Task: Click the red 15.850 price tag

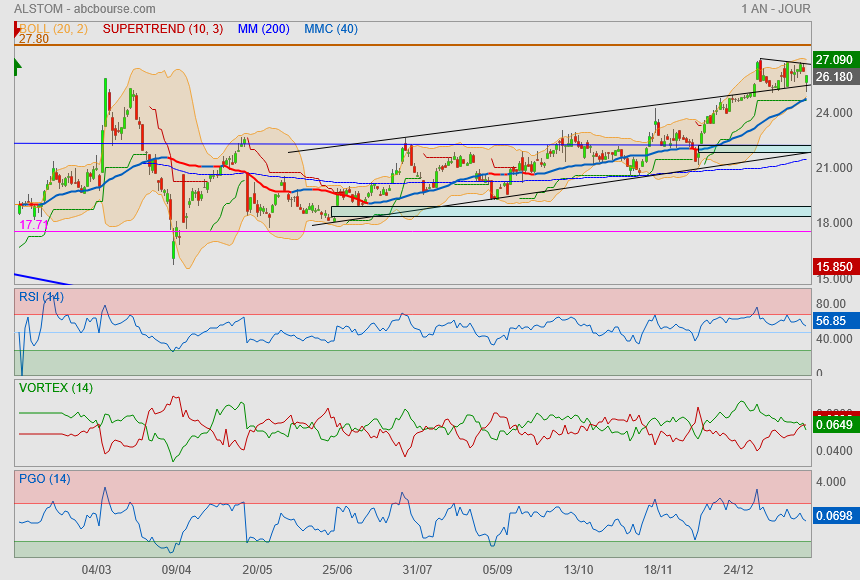Action: tap(834, 268)
